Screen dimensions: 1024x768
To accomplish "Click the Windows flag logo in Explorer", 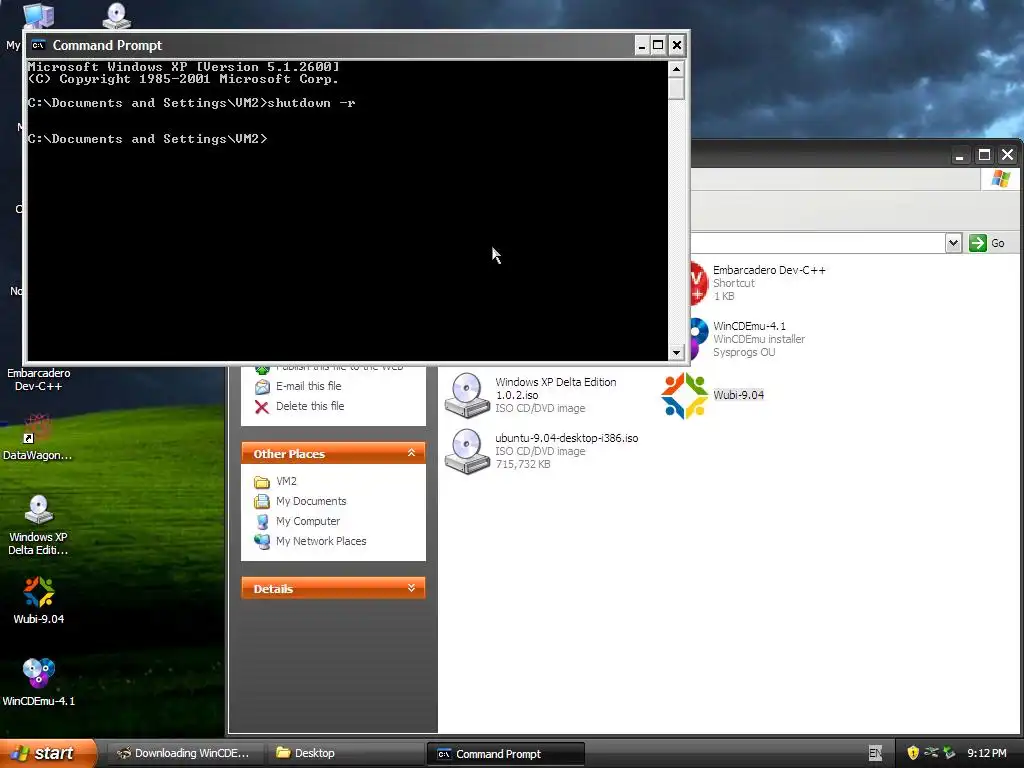I will pos(1000,178).
